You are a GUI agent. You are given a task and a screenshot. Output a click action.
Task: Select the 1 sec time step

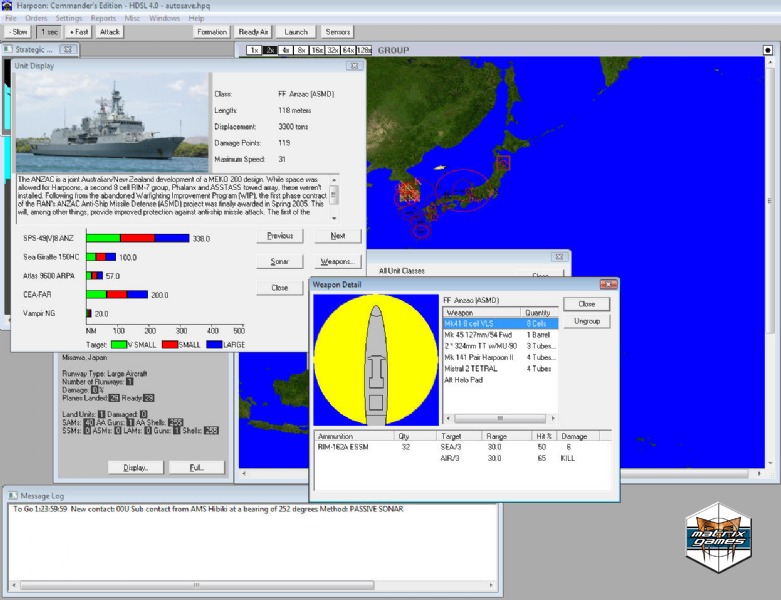[48, 32]
